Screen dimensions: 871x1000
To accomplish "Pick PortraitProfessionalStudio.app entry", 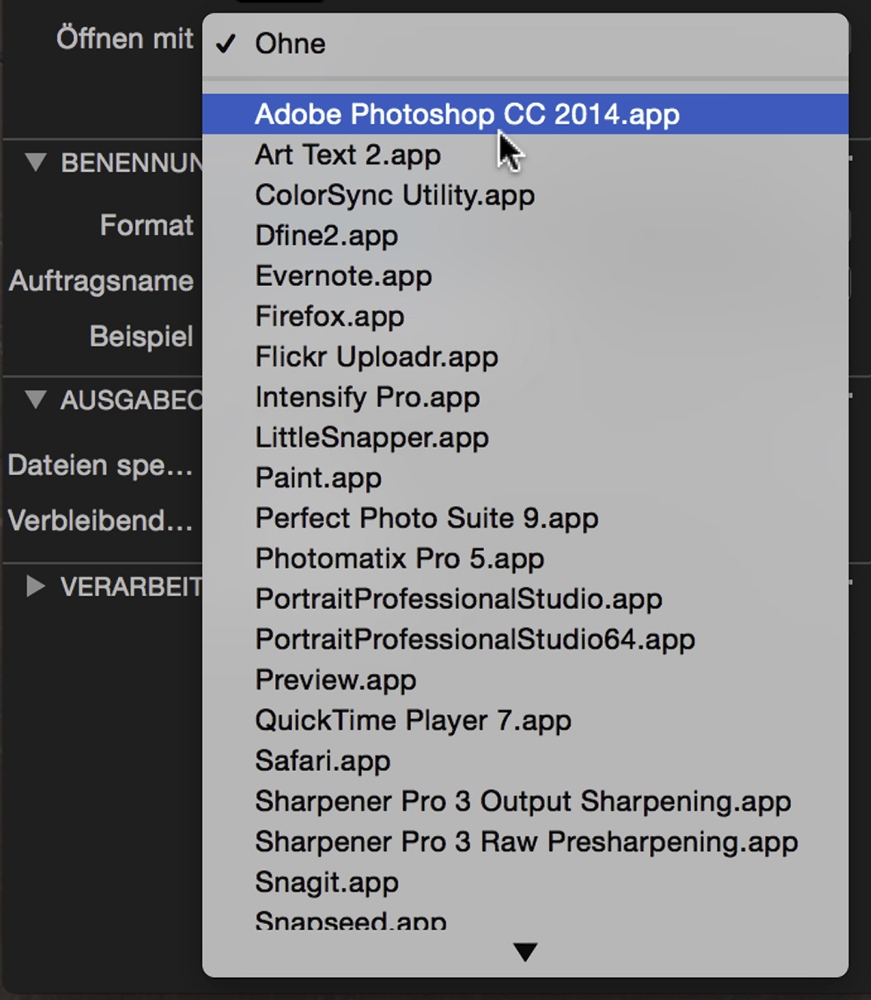I will pos(525,599).
